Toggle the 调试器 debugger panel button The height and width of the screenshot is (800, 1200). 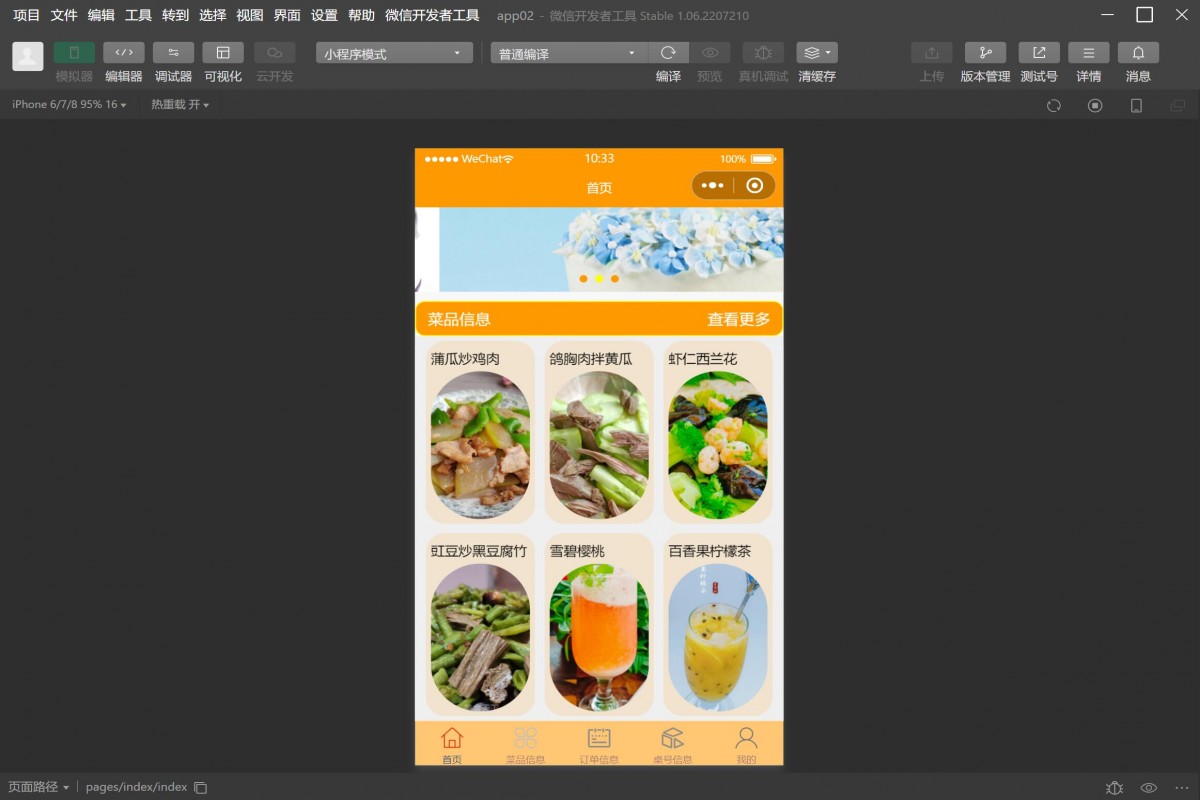[173, 53]
